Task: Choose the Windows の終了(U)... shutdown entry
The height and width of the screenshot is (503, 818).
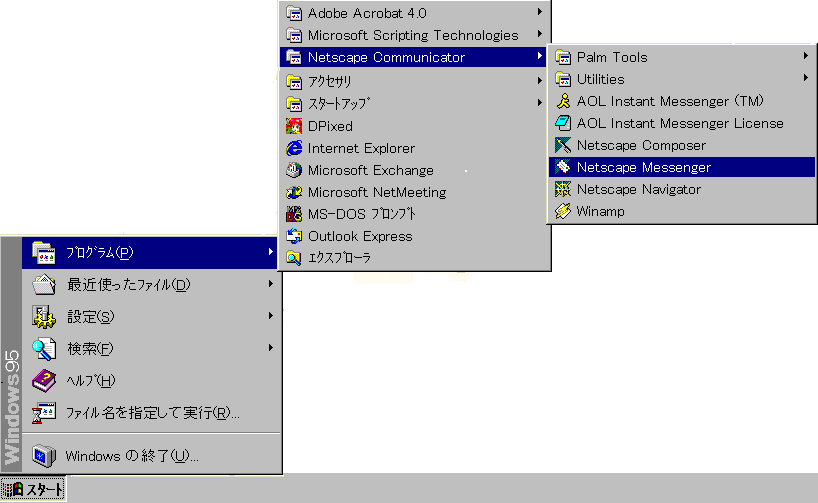Action: click(x=151, y=456)
